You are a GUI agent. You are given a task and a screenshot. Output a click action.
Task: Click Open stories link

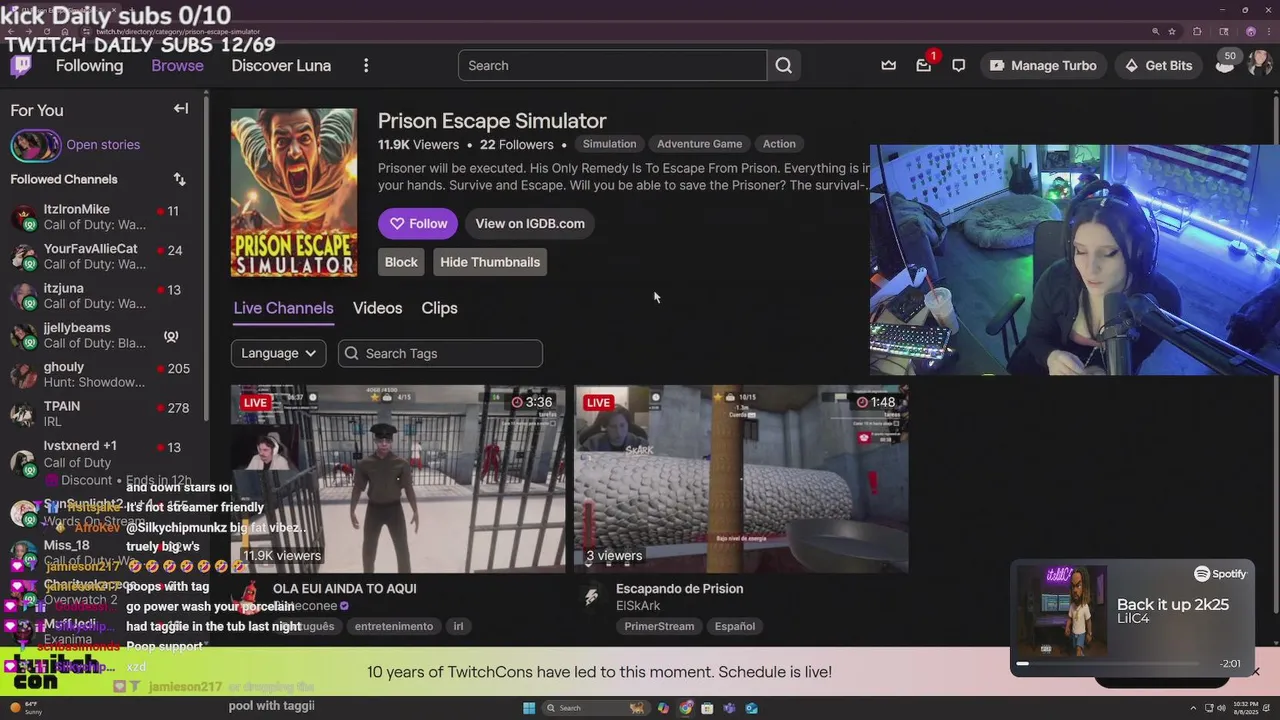tap(103, 145)
